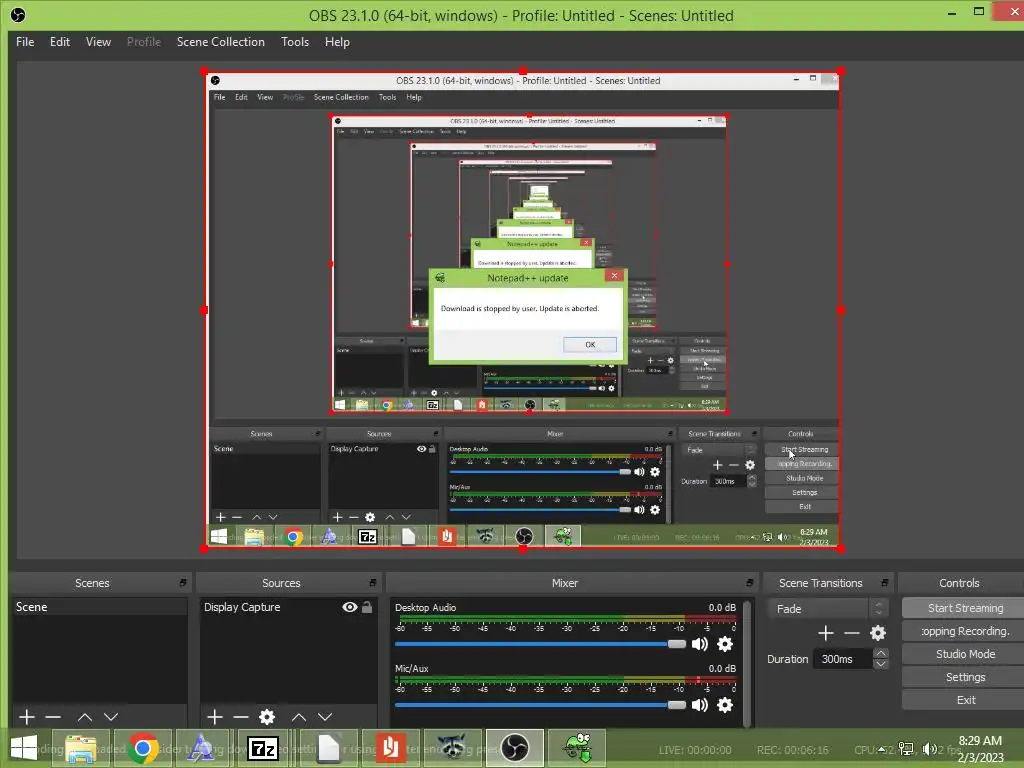Viewport: 1024px width, 768px height.
Task: Increase transition duration with up arrow
Action: click(x=880, y=653)
